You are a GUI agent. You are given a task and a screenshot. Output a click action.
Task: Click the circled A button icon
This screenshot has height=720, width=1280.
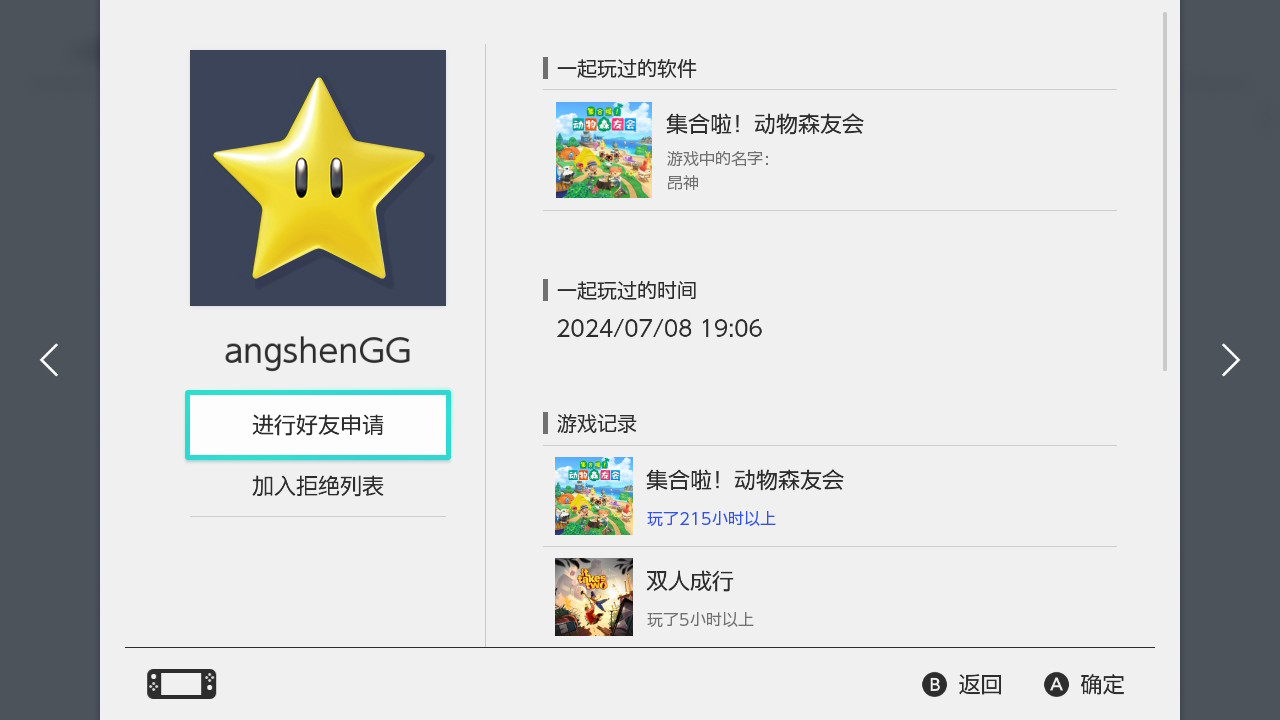pyautogui.click(x=1056, y=684)
